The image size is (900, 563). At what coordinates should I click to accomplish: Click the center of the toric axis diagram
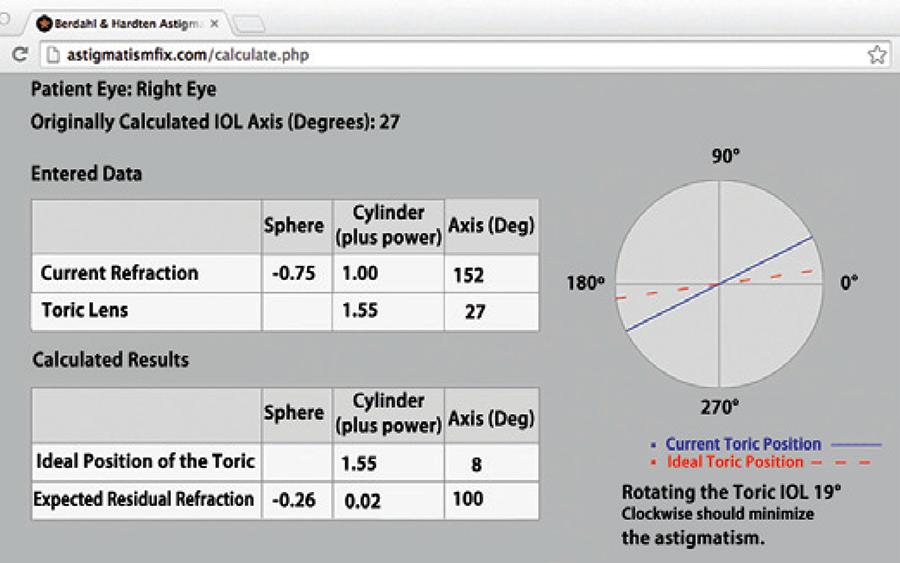[719, 284]
